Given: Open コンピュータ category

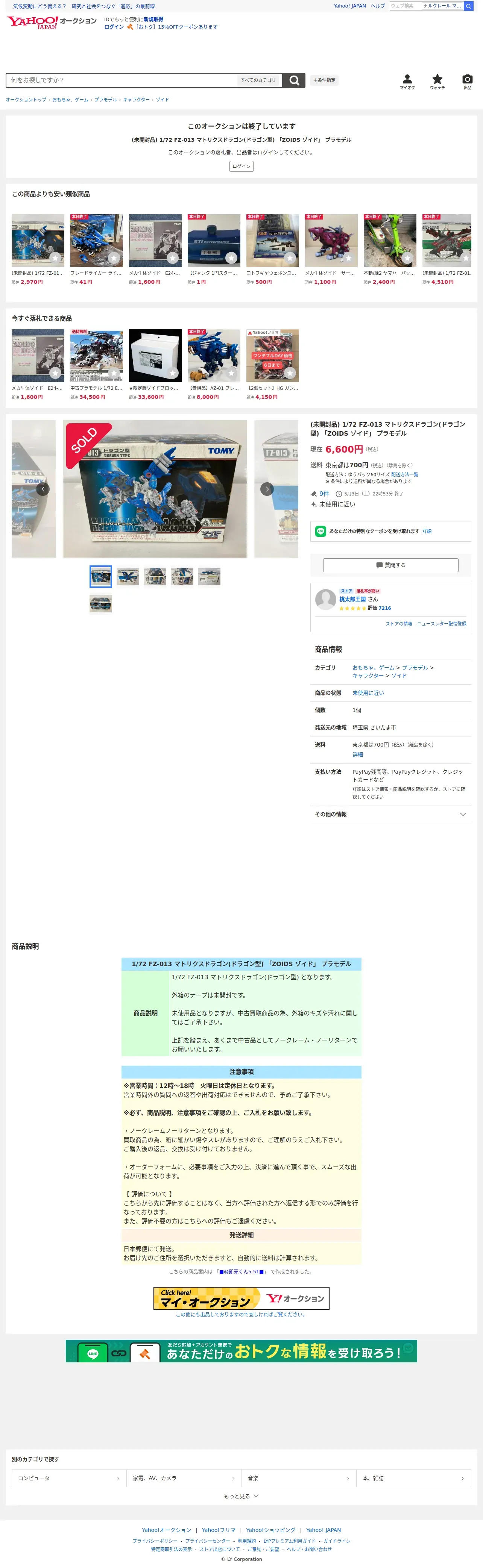Looking at the screenshot, I should [69, 1478].
